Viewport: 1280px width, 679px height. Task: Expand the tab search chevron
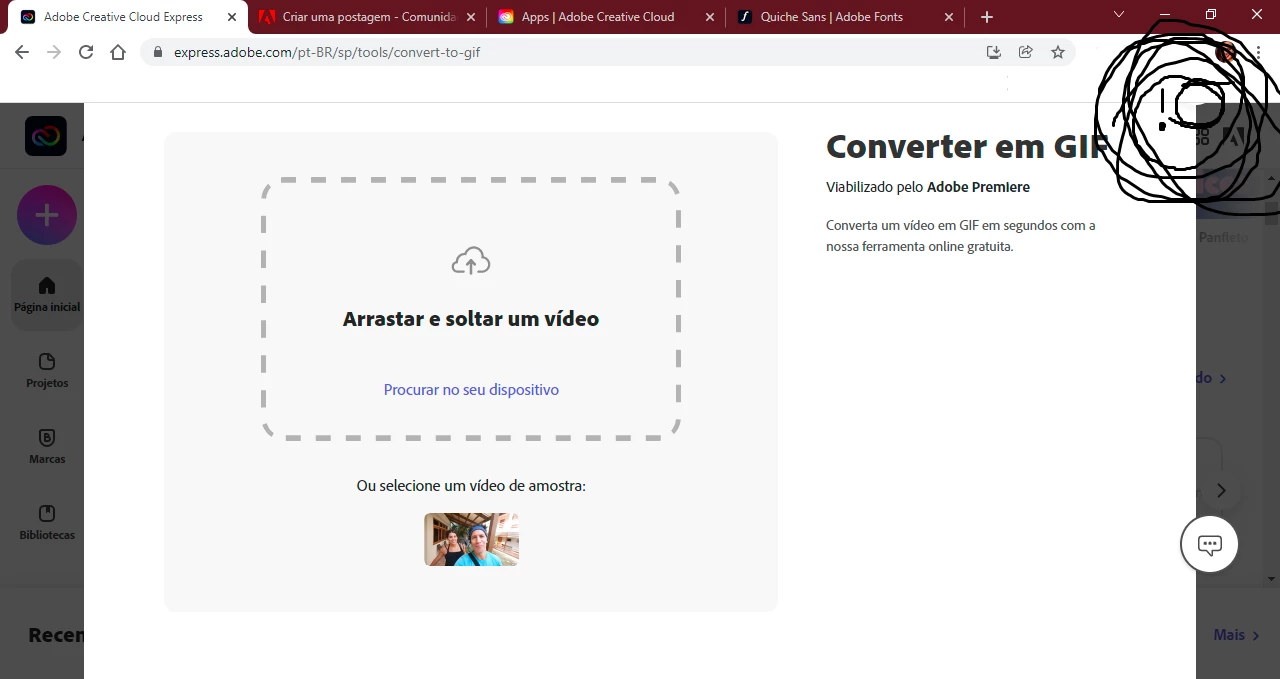pyautogui.click(x=1119, y=15)
